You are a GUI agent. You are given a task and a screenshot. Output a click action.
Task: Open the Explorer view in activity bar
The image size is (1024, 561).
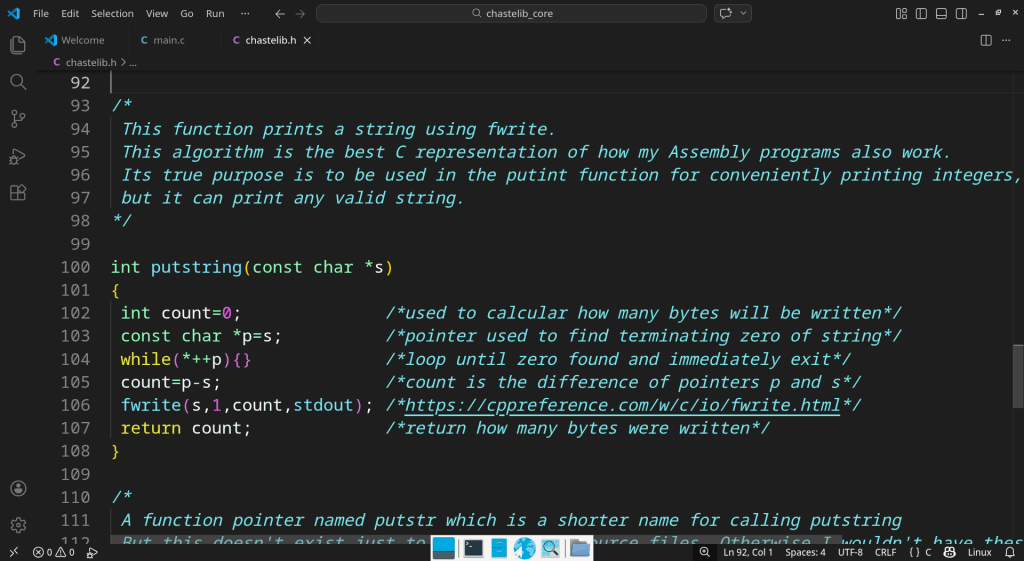[x=17, y=45]
